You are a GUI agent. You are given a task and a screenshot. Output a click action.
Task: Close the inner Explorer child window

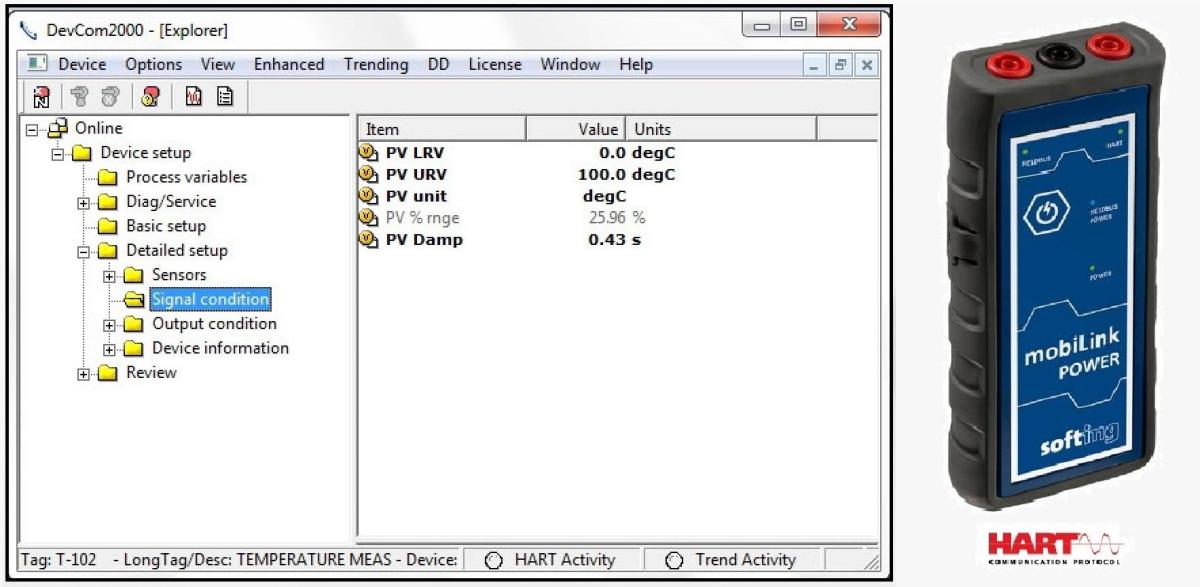point(866,65)
